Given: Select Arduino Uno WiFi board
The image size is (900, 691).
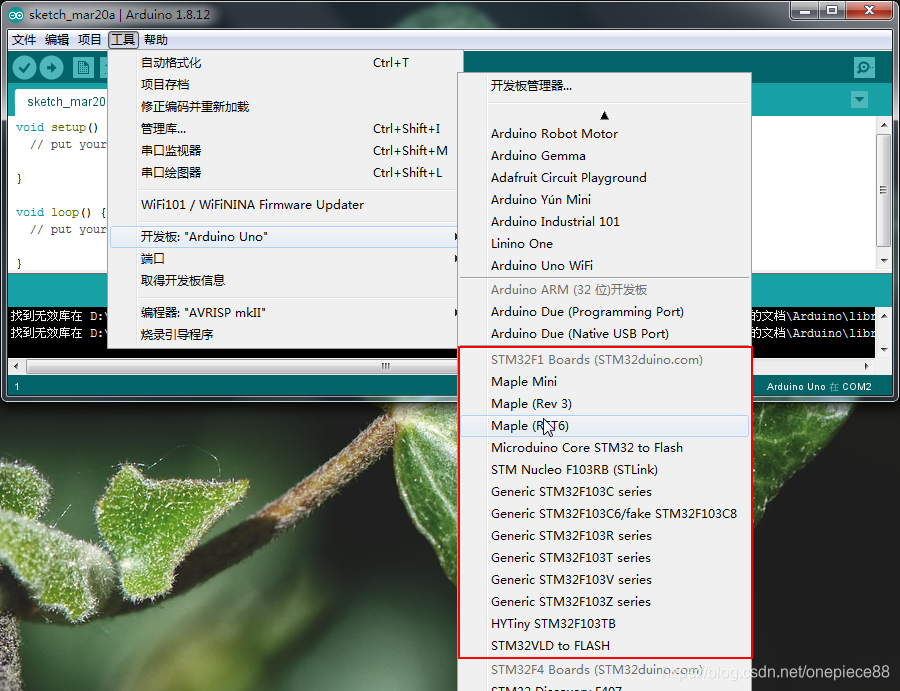Looking at the screenshot, I should tap(604, 265).
